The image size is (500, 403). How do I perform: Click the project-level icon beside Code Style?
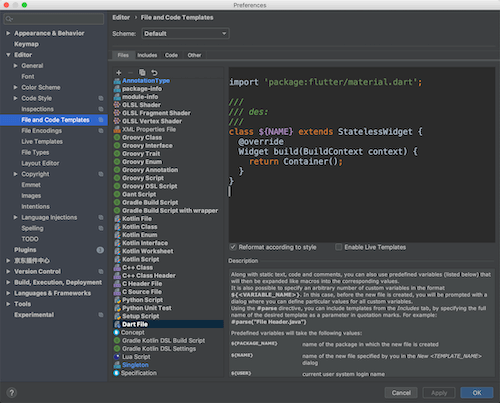point(101,98)
